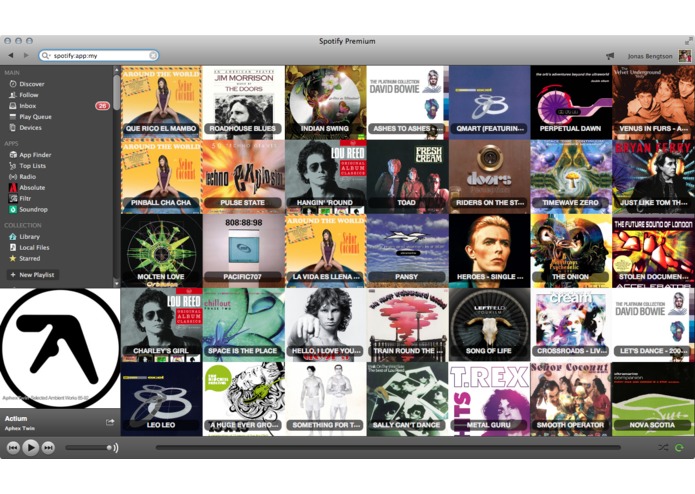Screen dimensions: 695x494
Task: Open the Jonas Bengtson user profile
Action: pos(650,56)
